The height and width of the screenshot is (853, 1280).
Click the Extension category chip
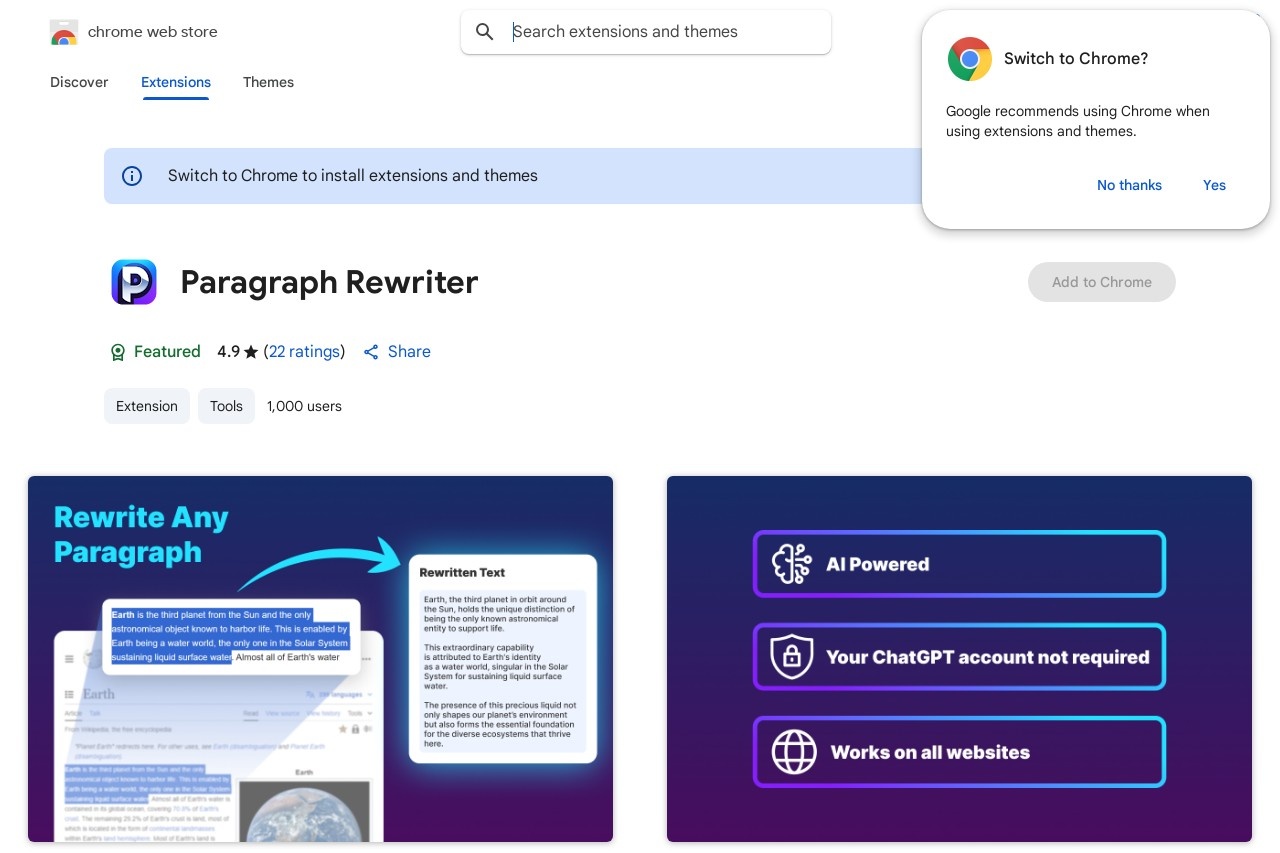pos(147,406)
